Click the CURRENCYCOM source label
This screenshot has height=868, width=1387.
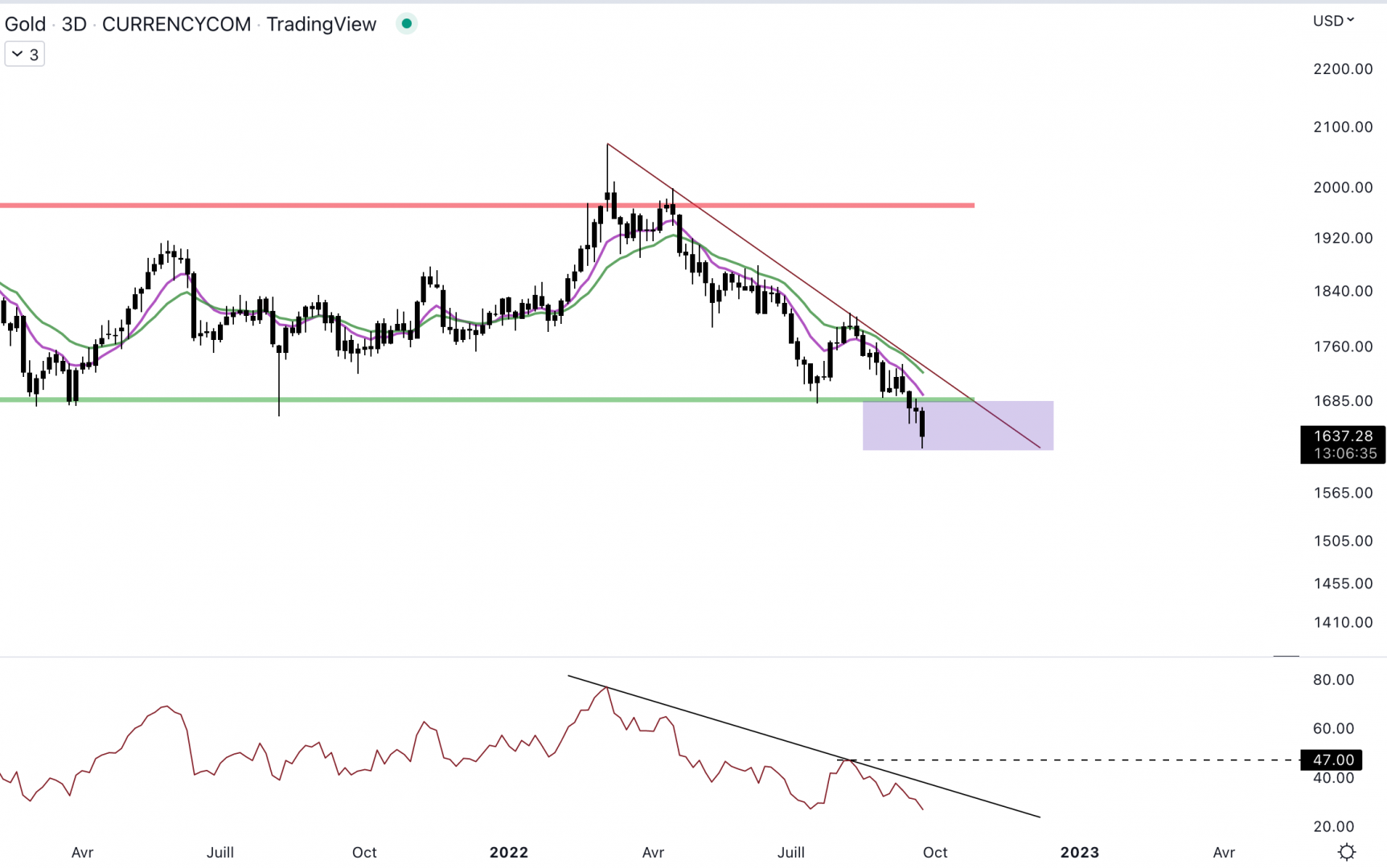pyautogui.click(x=176, y=24)
